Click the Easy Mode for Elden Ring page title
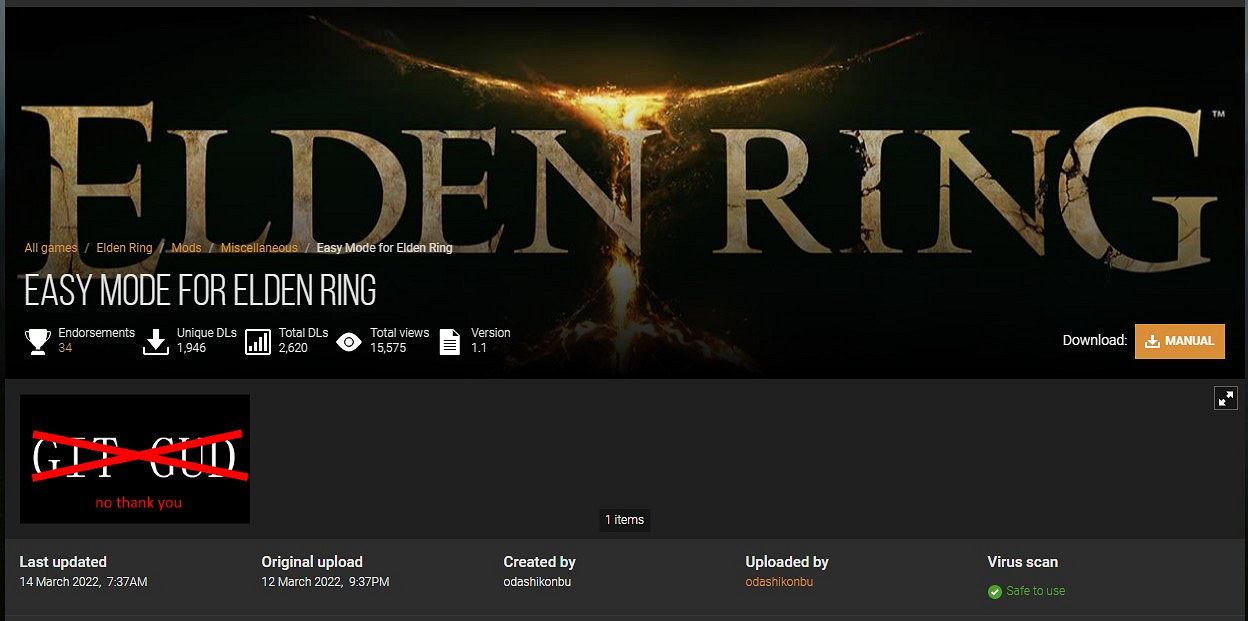The height and width of the screenshot is (621, 1248). [x=200, y=291]
